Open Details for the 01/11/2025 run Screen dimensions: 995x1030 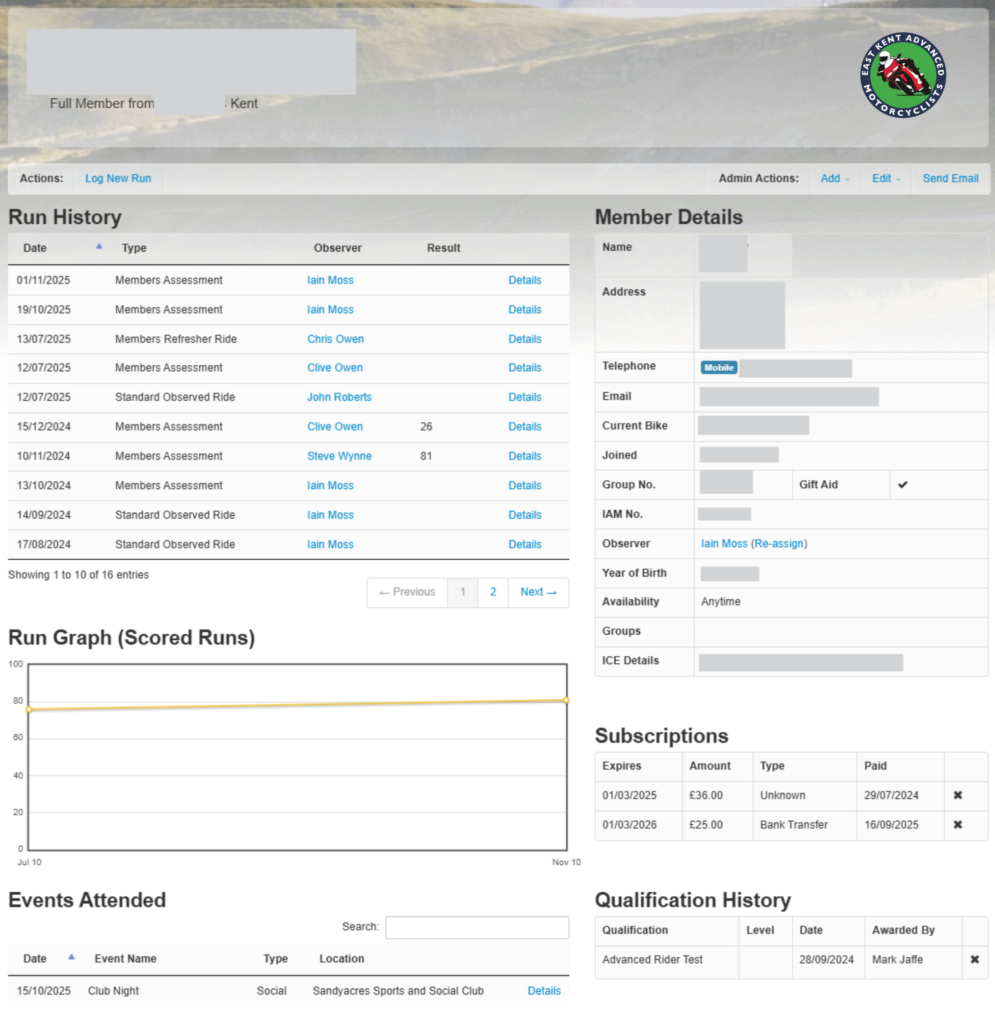click(524, 280)
